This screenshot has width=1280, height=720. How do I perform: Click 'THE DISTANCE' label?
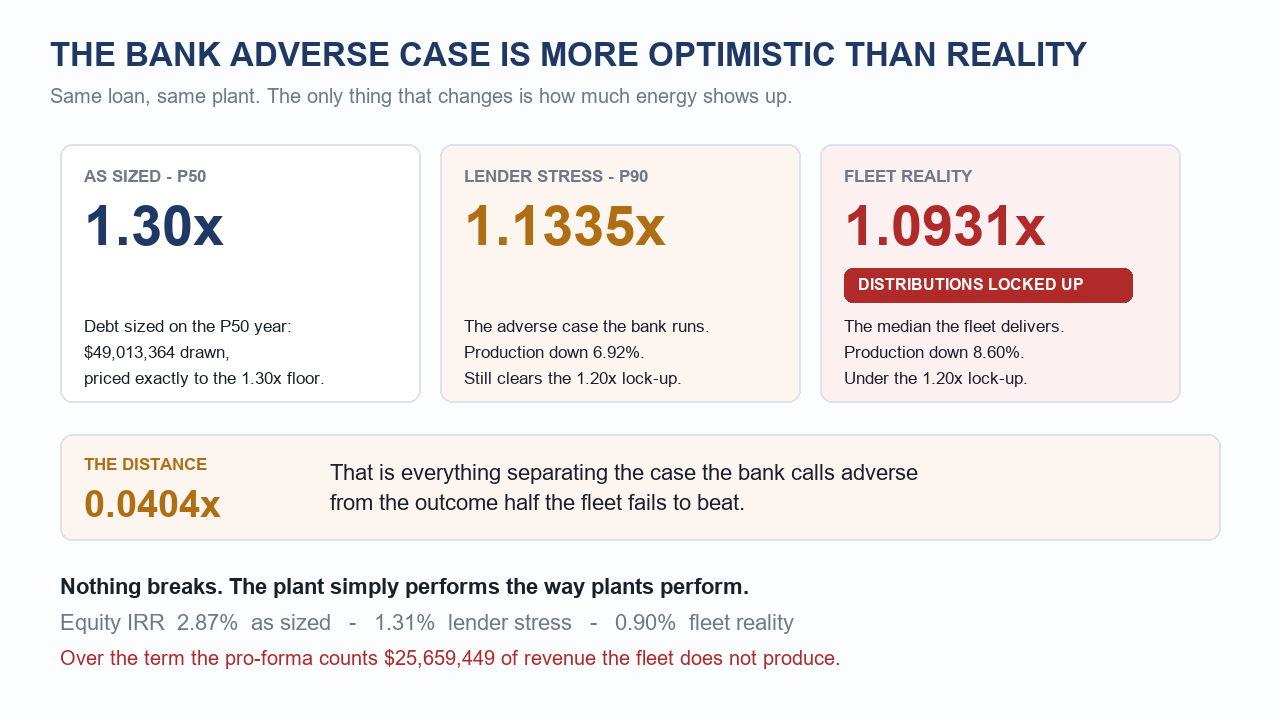click(x=146, y=465)
